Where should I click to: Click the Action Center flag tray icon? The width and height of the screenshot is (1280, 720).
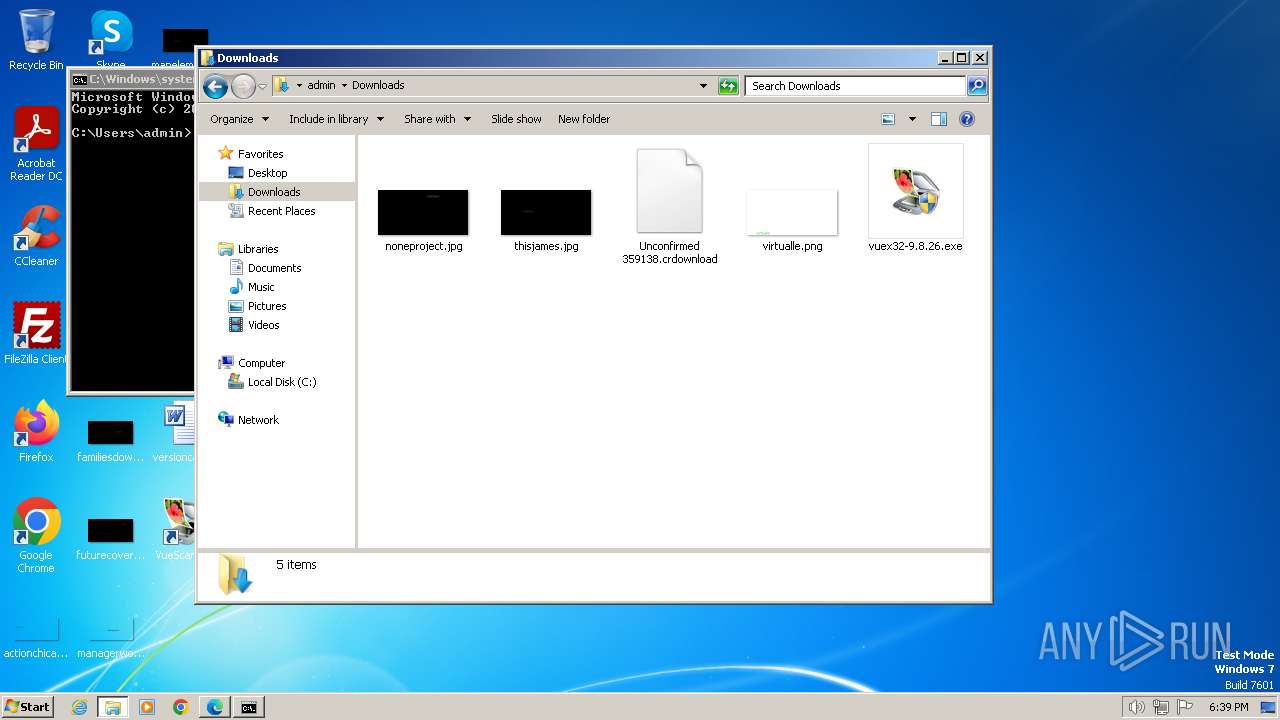1184,707
